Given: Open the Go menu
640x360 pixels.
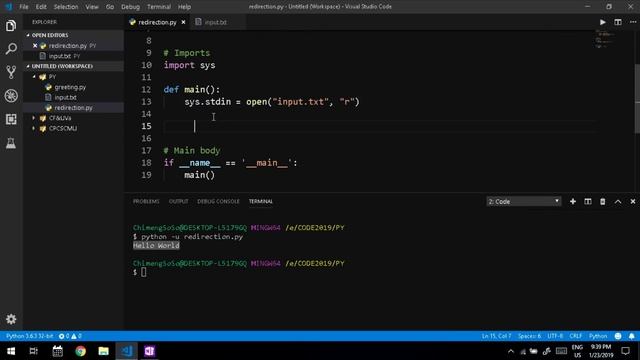Looking at the screenshot, I should (110, 7).
